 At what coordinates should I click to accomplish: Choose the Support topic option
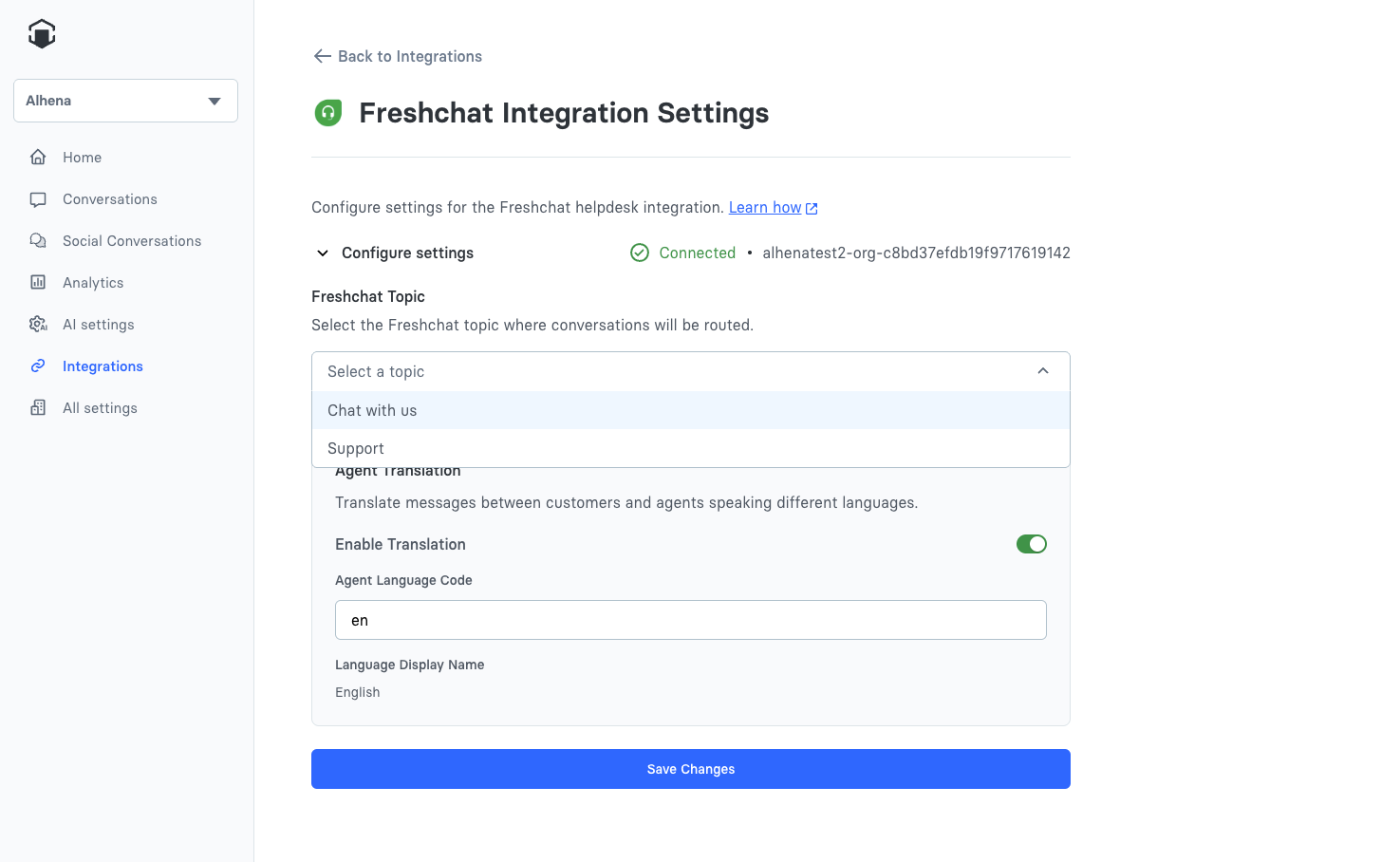point(356,448)
